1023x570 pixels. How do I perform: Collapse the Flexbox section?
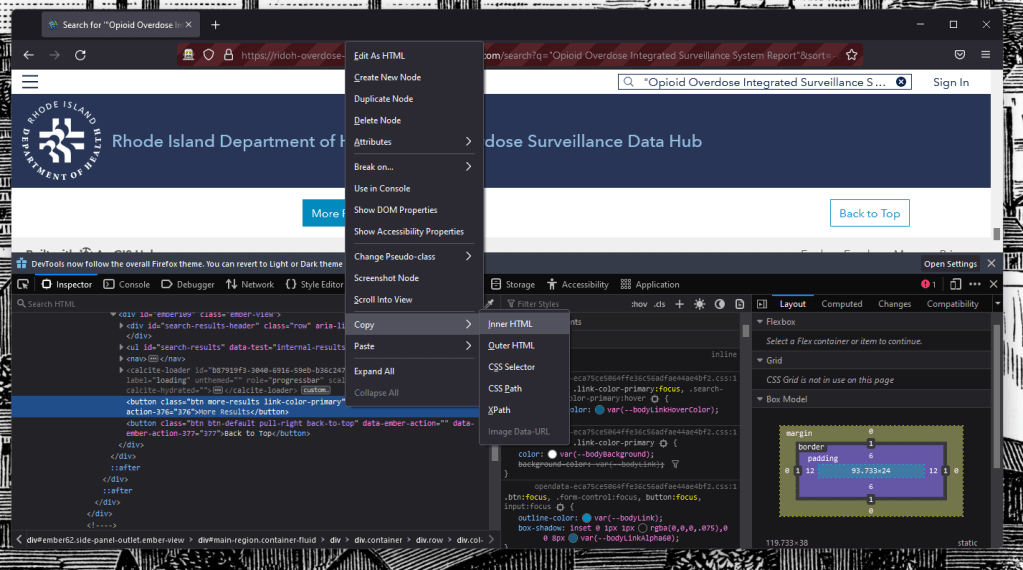[x=759, y=322]
